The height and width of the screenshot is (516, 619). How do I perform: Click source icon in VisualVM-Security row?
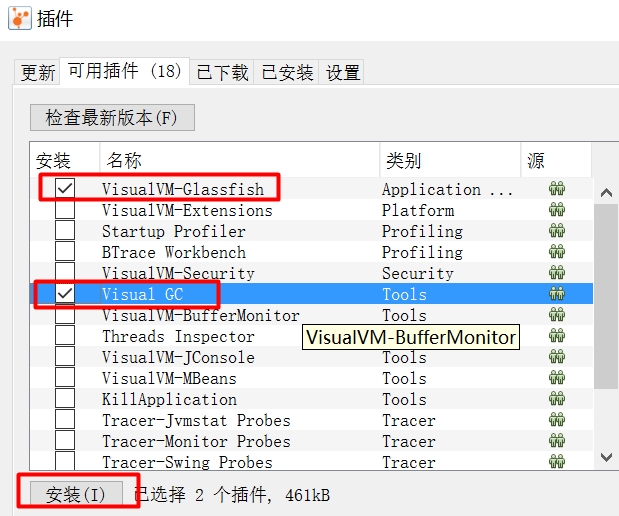tap(557, 273)
